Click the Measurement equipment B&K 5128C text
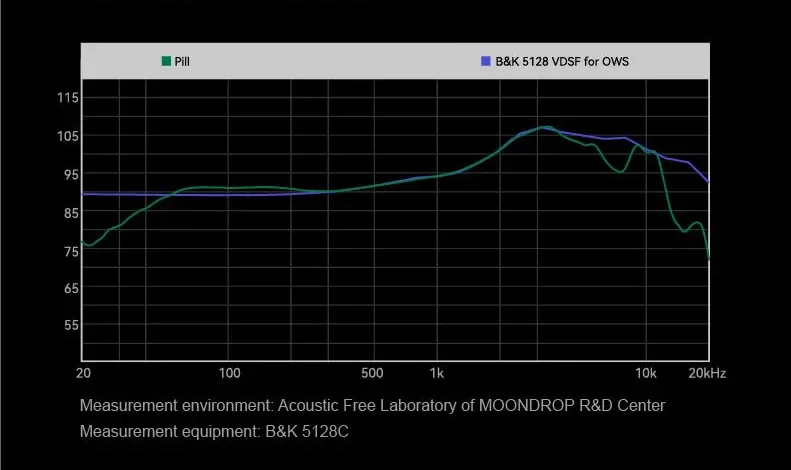Image resolution: width=791 pixels, height=470 pixels. 214,431
